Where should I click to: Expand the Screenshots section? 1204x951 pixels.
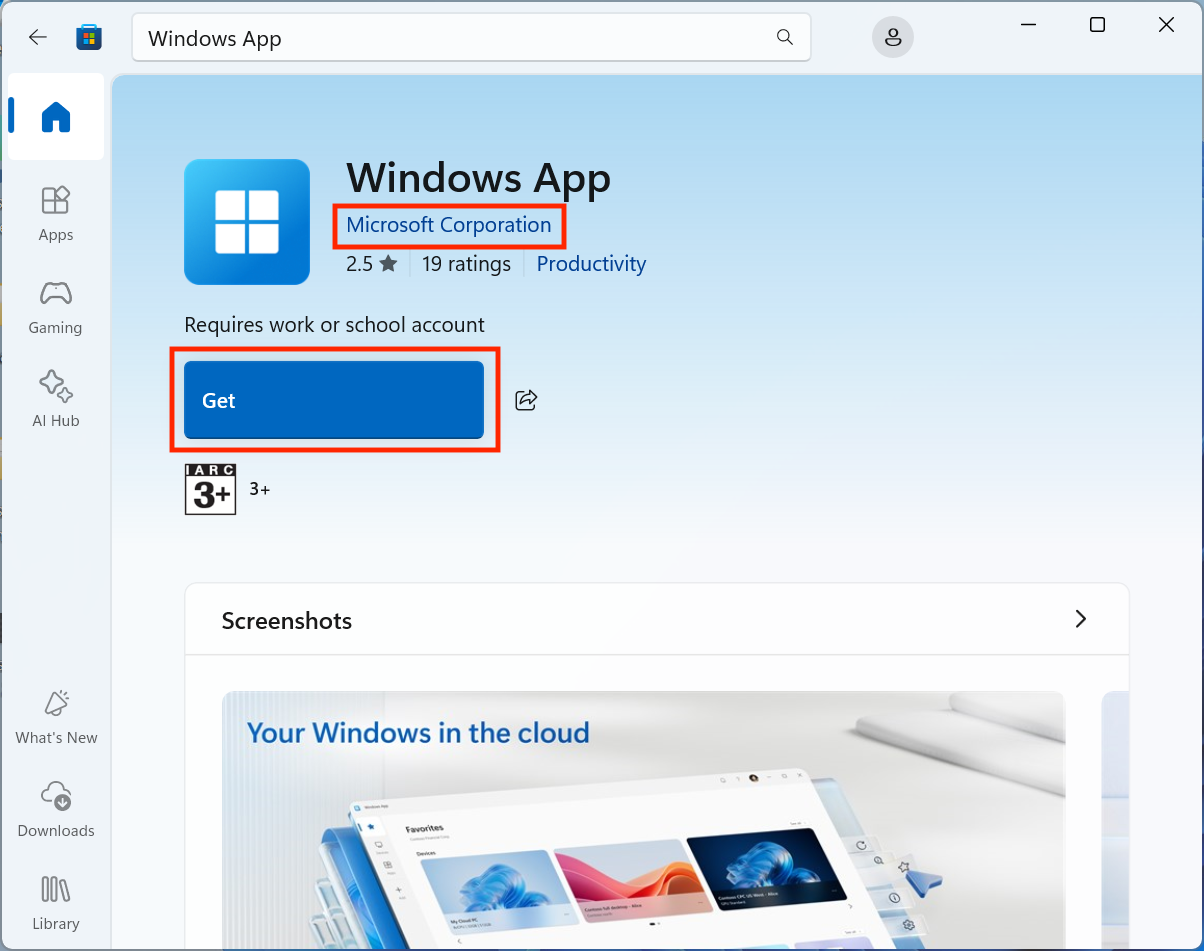coord(1080,619)
